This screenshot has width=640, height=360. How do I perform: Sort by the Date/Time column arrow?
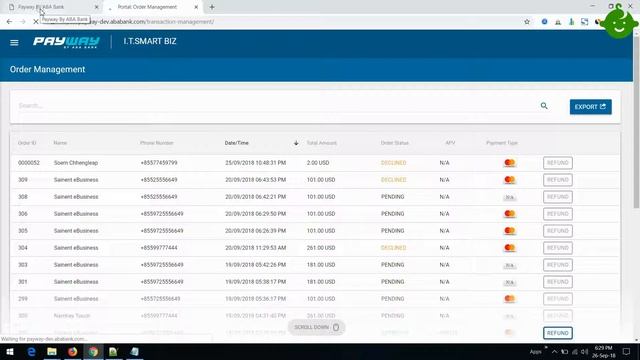[296, 143]
